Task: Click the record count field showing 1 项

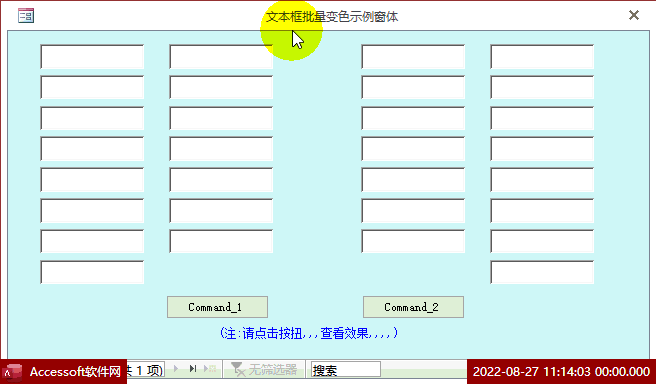Action: click(146, 370)
